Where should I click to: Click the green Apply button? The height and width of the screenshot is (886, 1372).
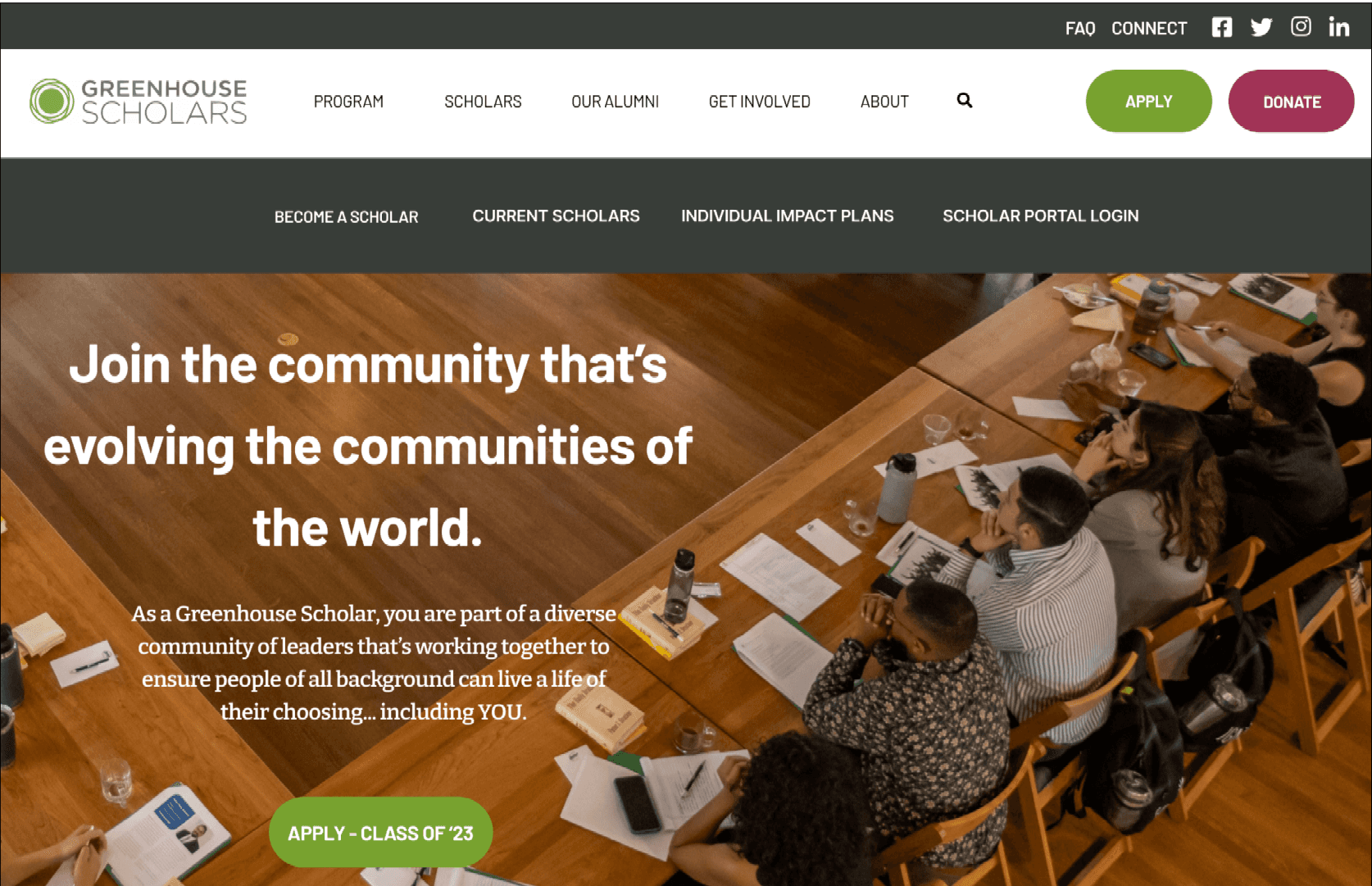[x=1148, y=101]
